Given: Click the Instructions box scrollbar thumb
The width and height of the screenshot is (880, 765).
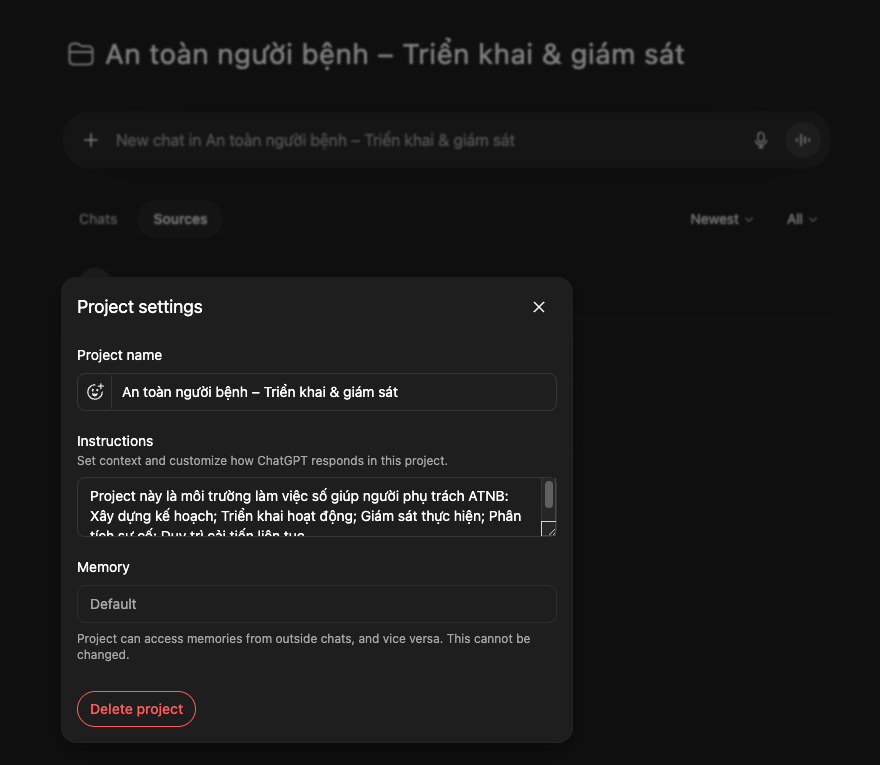Looking at the screenshot, I should click(x=549, y=494).
